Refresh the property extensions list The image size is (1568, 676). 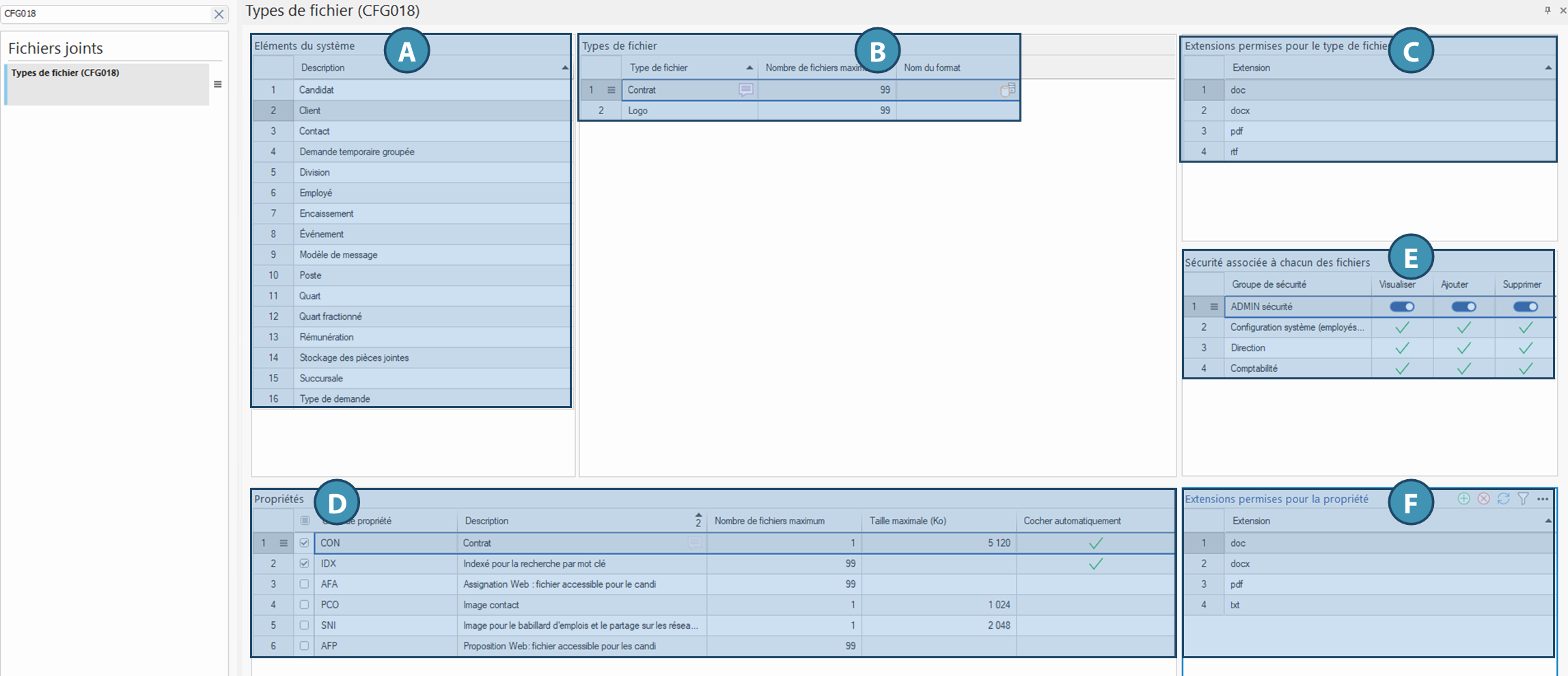(1503, 499)
